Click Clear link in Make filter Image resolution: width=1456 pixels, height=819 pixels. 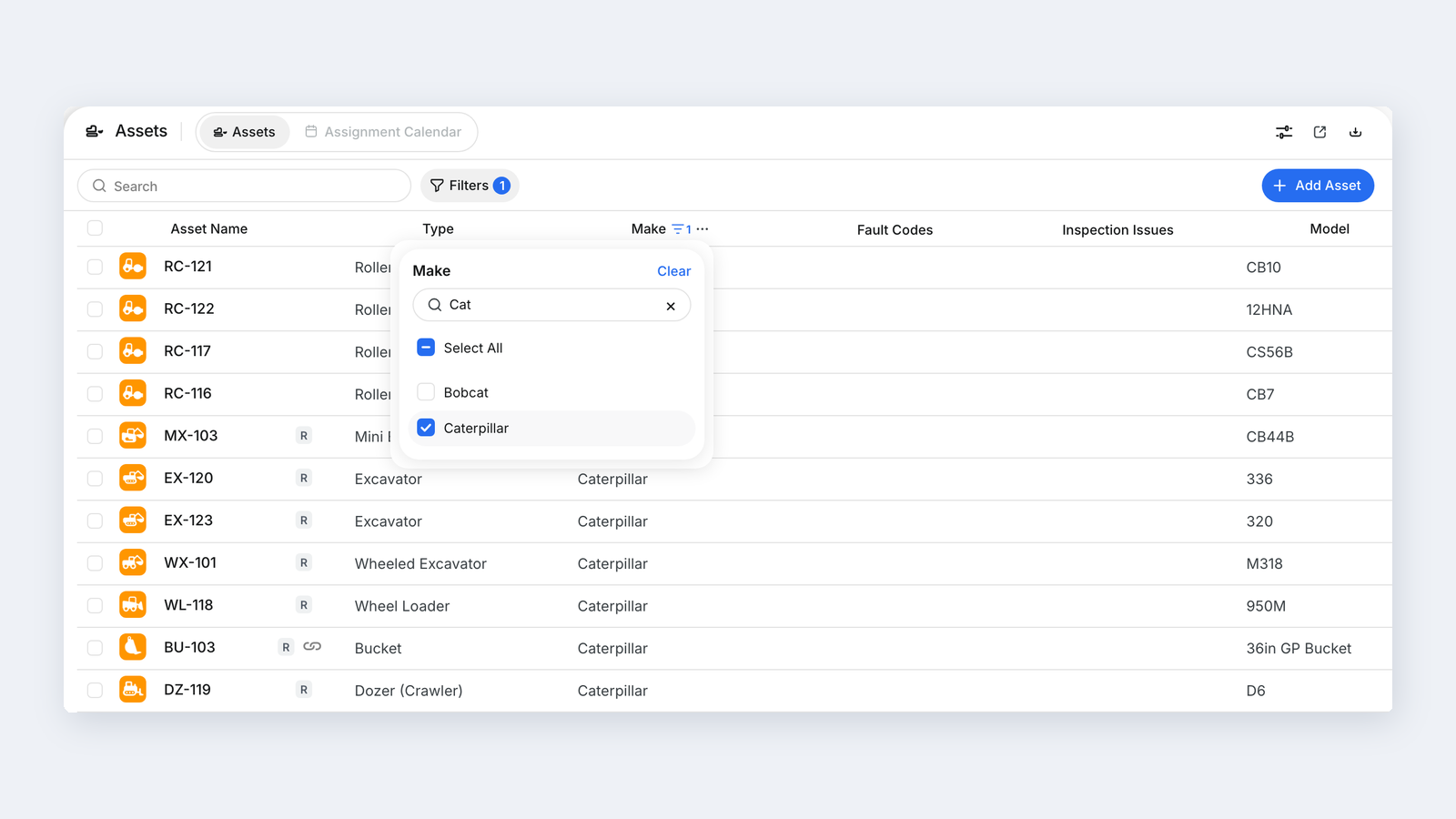[674, 271]
